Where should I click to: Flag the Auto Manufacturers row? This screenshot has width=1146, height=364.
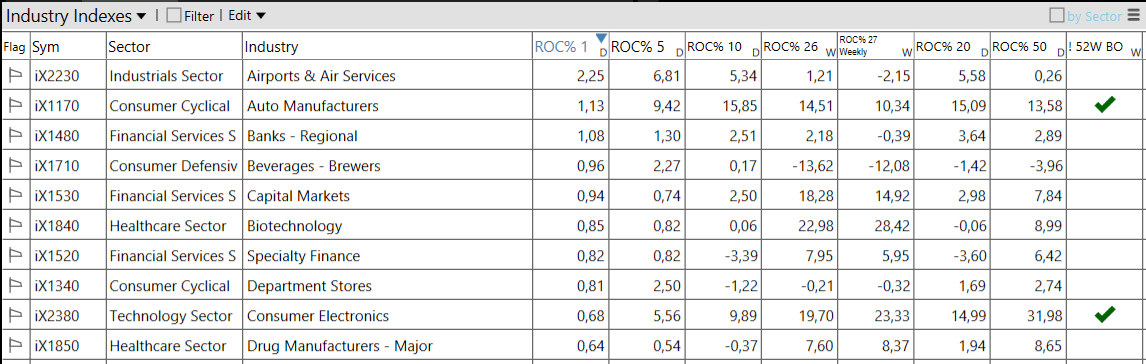(15, 106)
